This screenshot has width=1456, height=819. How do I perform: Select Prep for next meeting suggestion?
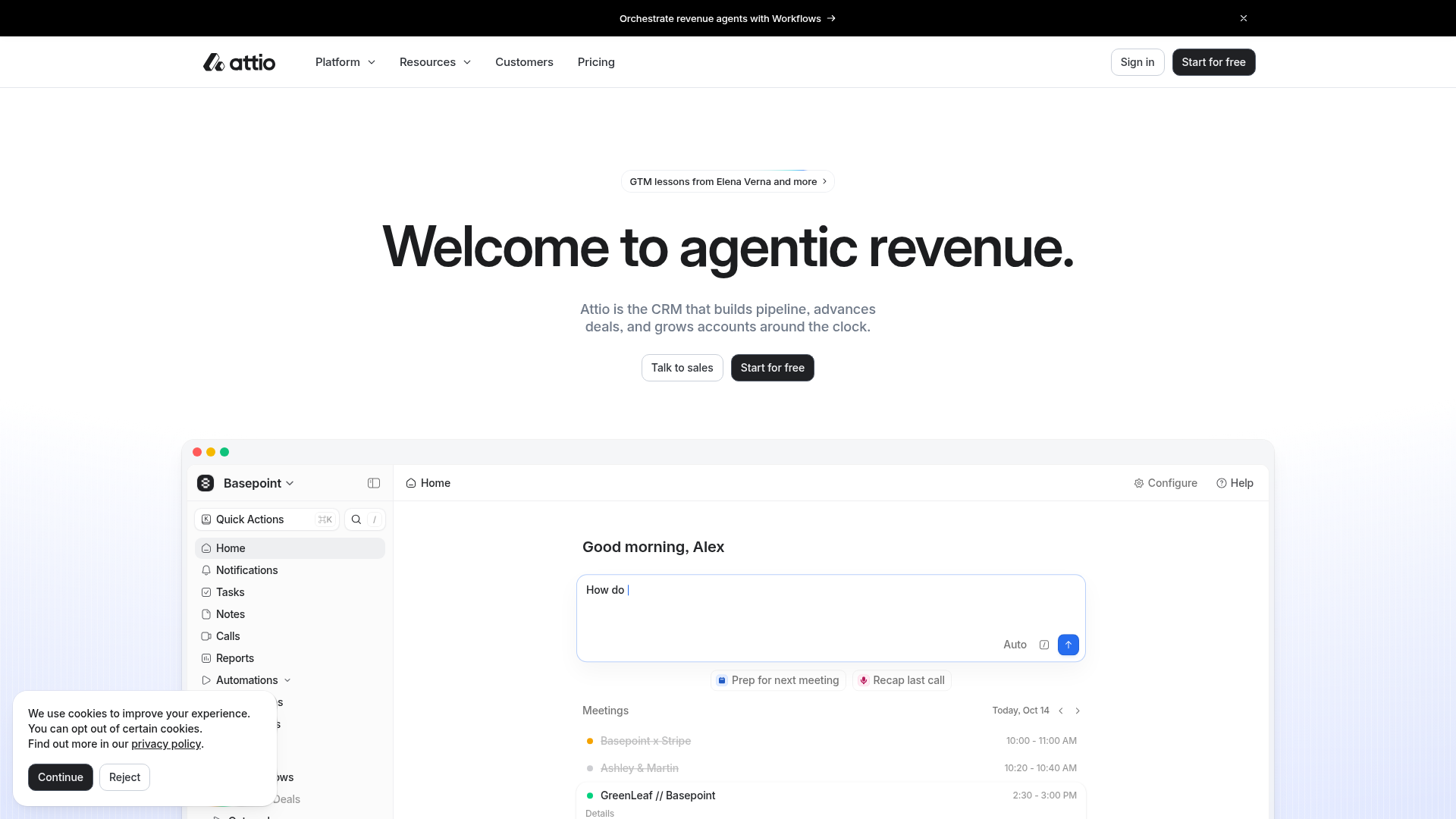778,680
